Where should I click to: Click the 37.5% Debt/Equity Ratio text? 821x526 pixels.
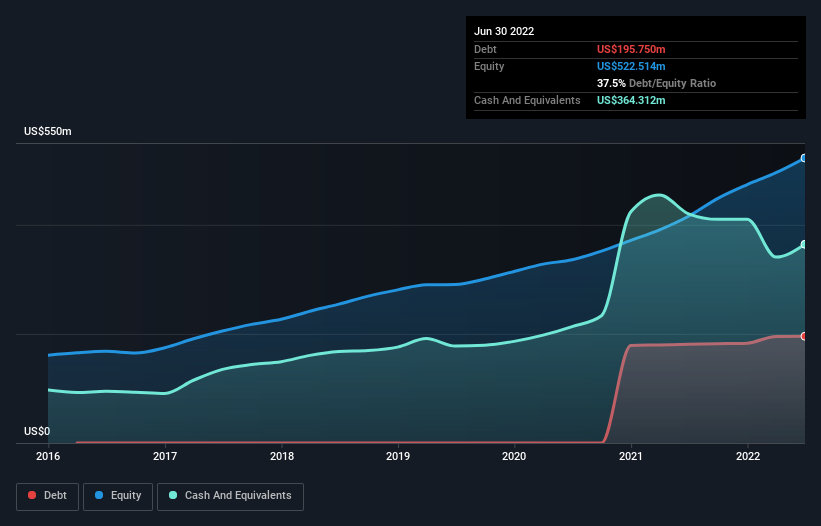click(656, 83)
